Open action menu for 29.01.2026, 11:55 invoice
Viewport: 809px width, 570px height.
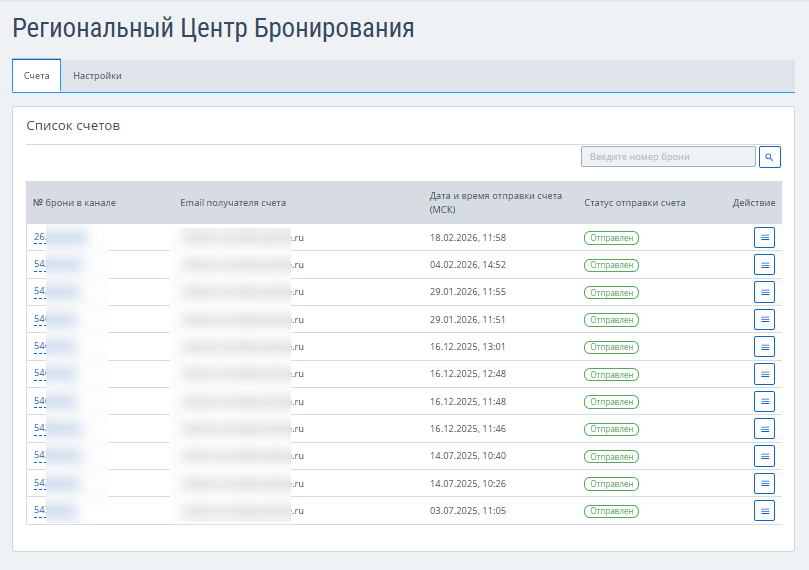pyautogui.click(x=764, y=292)
